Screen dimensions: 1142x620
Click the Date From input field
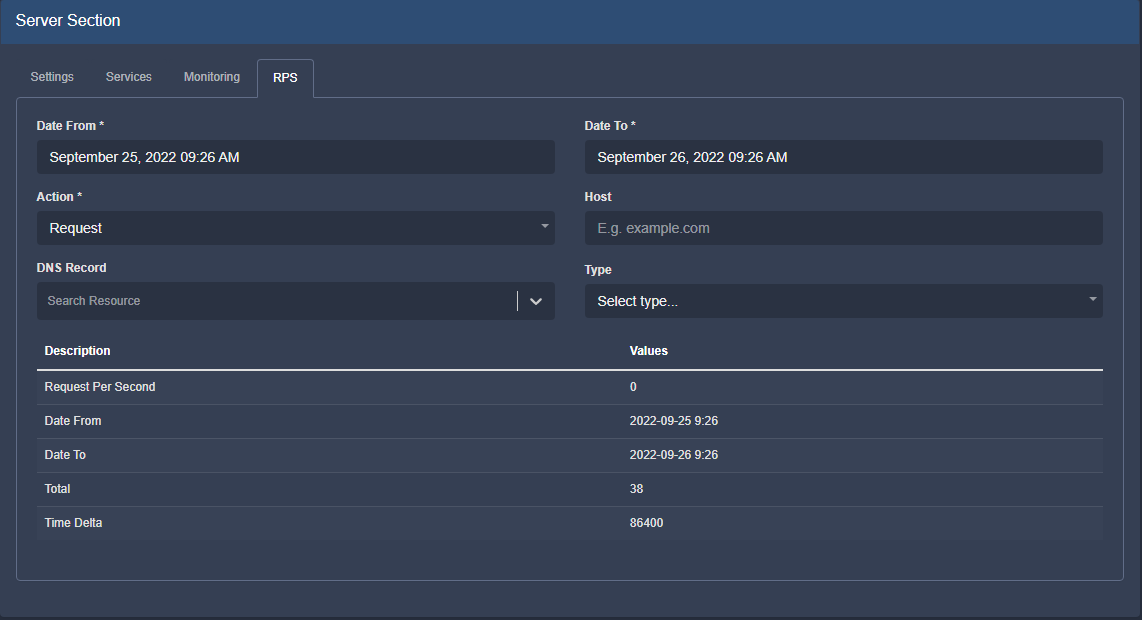[295, 157]
